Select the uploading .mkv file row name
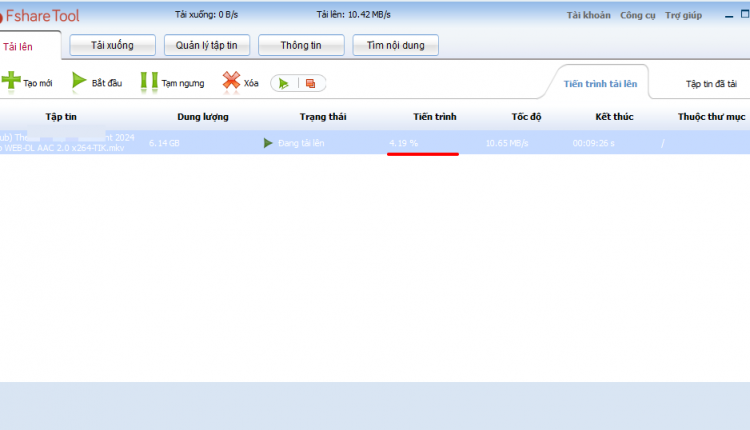The height and width of the screenshot is (430, 750). pyautogui.click(x=67, y=143)
